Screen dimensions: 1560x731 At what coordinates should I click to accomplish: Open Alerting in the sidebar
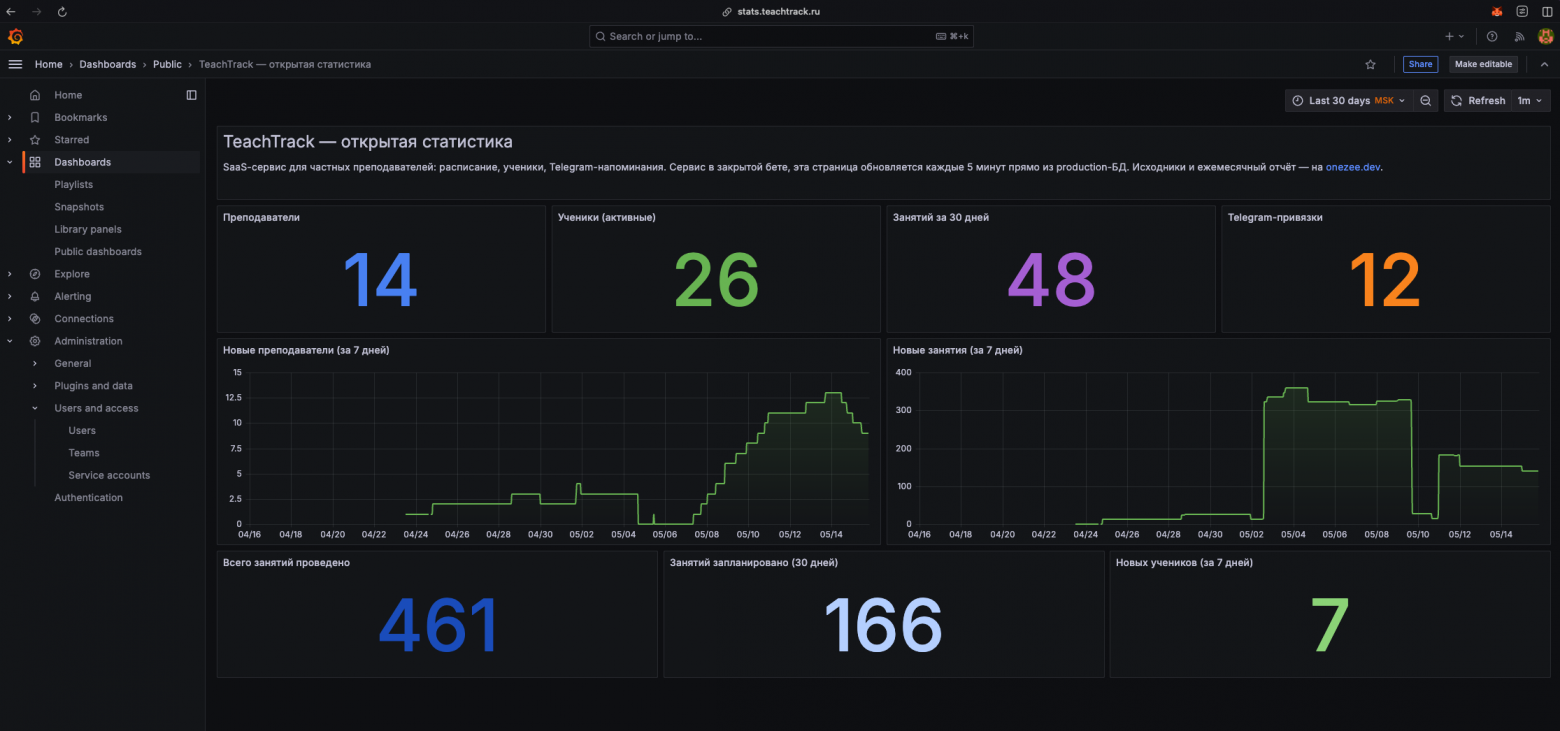pyautogui.click(x=72, y=296)
